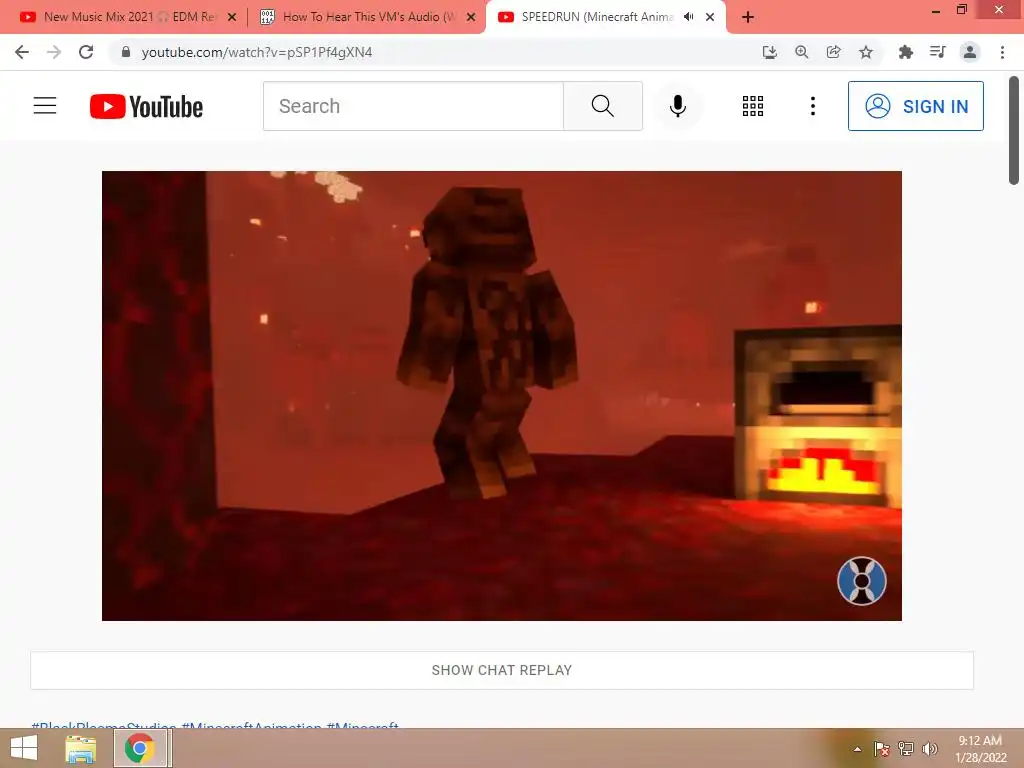Open the YouTube apps grid icon

[753, 106]
